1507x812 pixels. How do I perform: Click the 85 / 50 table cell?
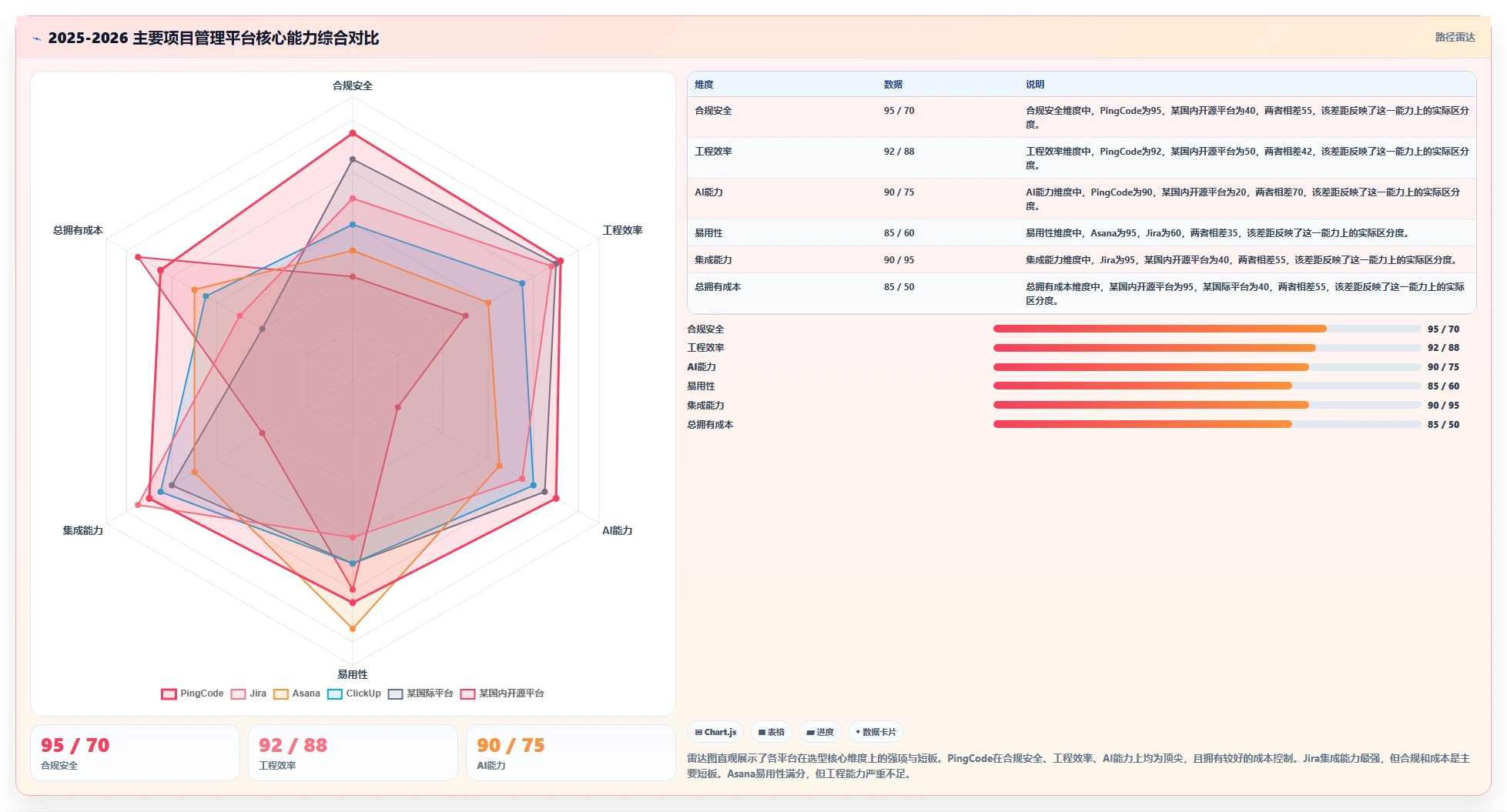(899, 287)
